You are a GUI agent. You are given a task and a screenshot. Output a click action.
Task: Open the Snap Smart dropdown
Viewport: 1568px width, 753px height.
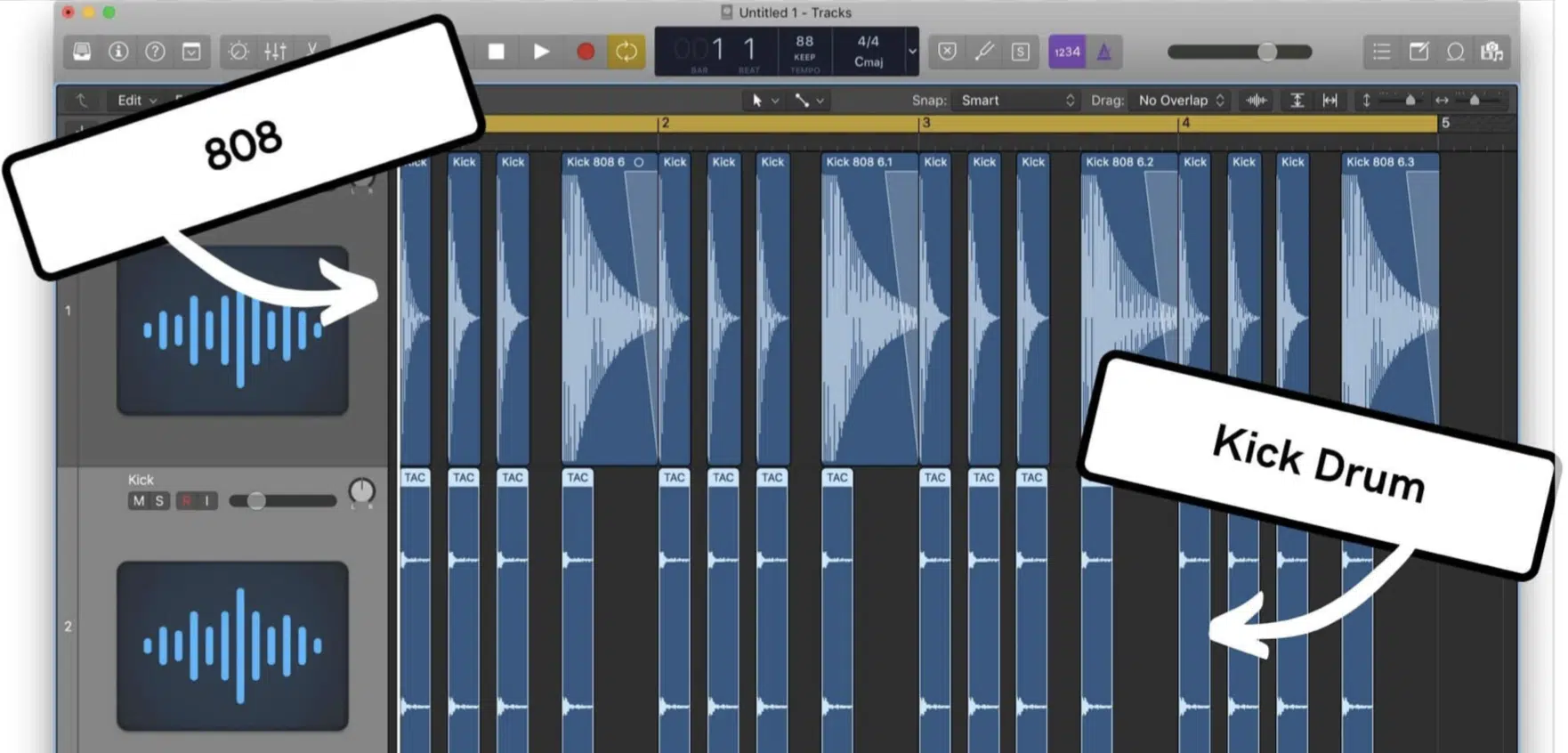pos(1017,101)
